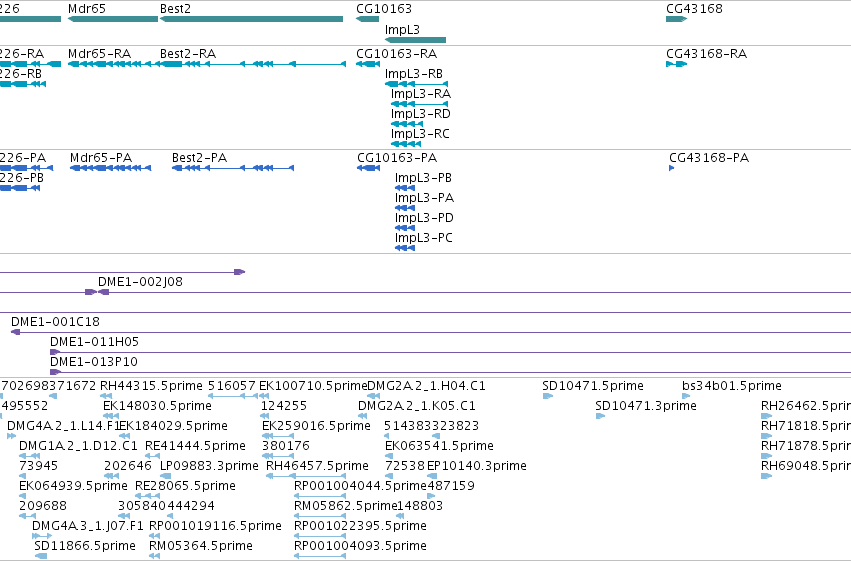Click the CG43168 gene bar
The height and width of the screenshot is (561, 851).
[x=677, y=19]
